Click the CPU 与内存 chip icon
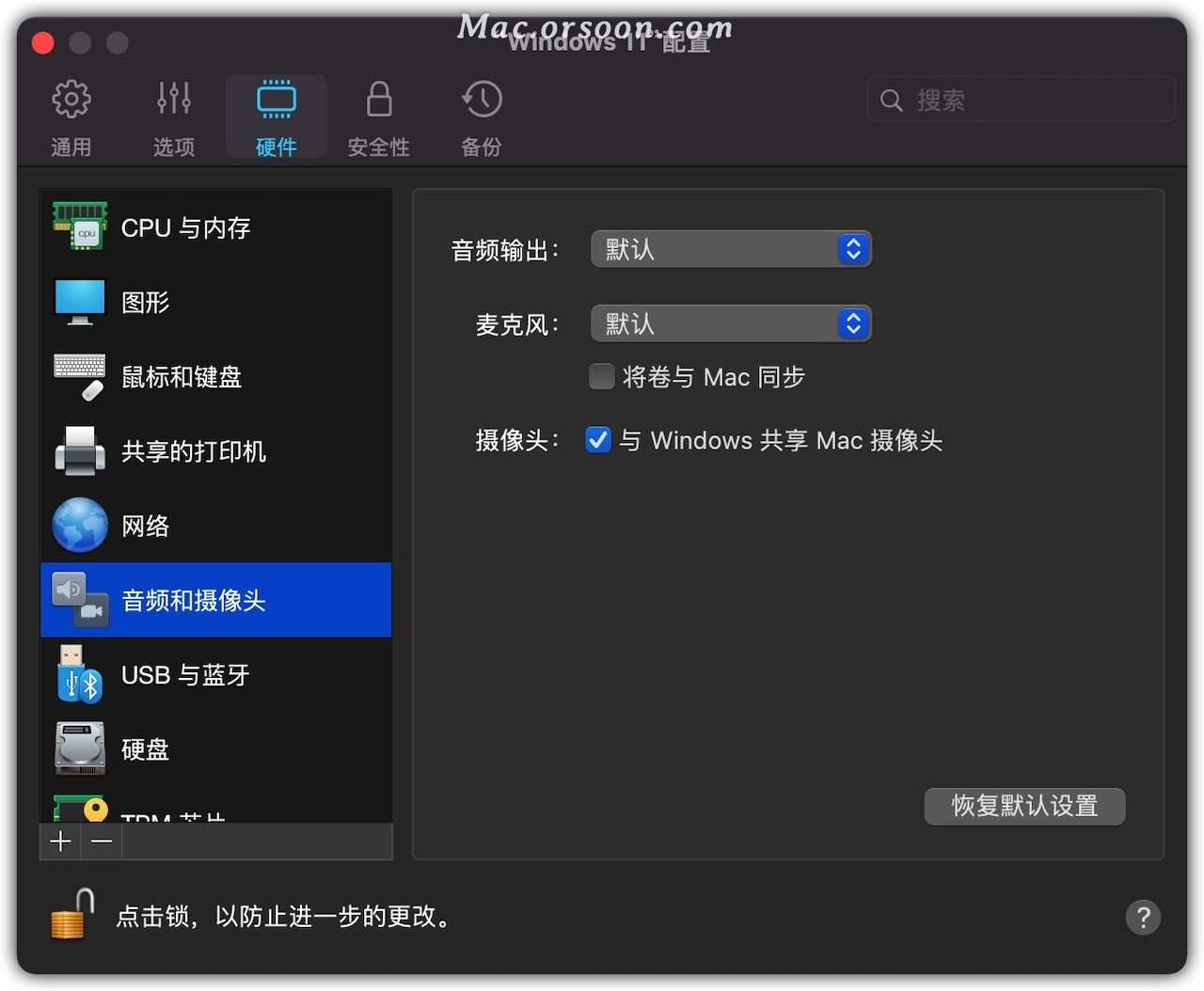 [80, 227]
